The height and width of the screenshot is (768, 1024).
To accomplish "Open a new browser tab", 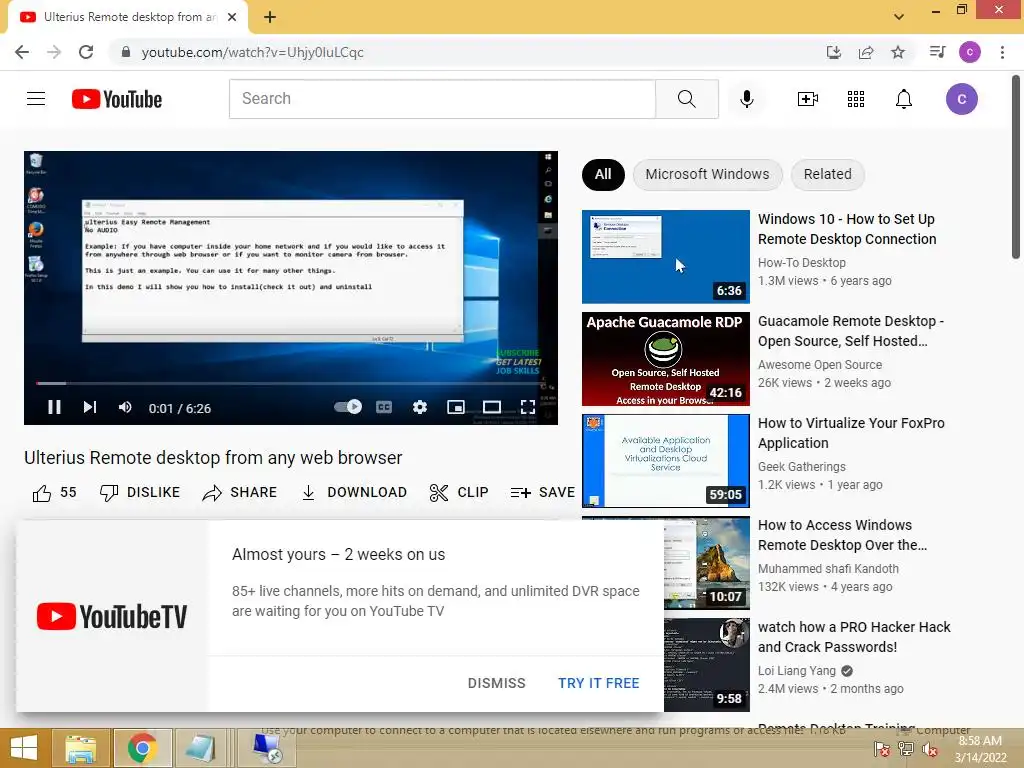I will [270, 17].
